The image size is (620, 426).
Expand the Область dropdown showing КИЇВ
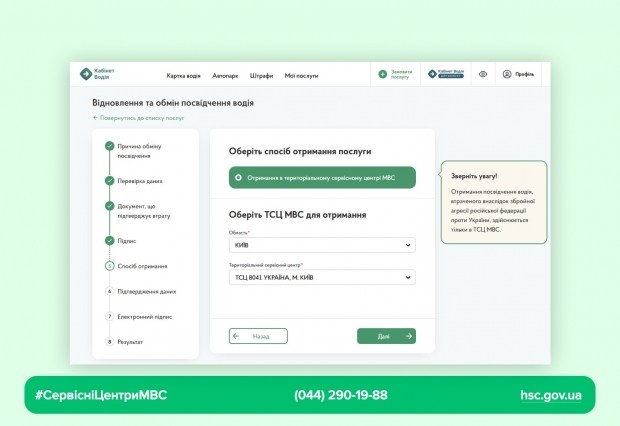click(322, 245)
